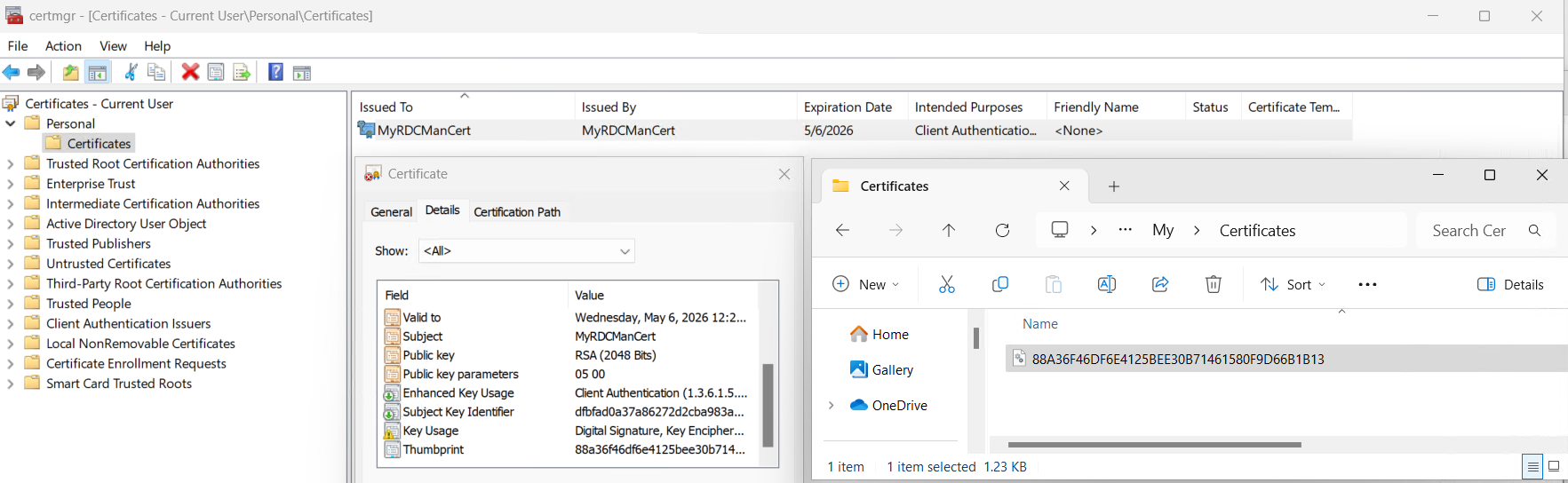Click the My breadcrumb in Explorer address bar
The image size is (1568, 483).
[x=1162, y=230]
